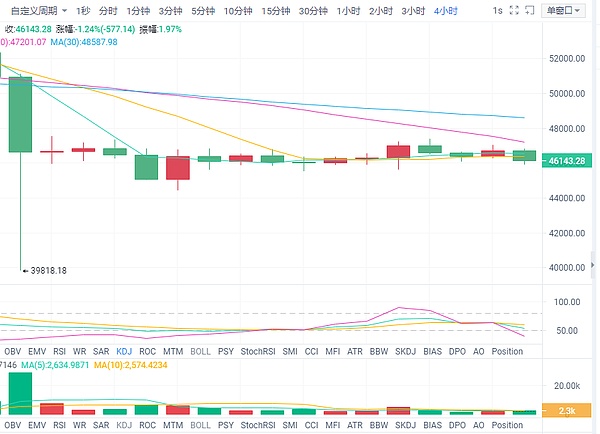Toggle the StochRSI indicator
Screen dimensions: 600x434
pos(257,352)
